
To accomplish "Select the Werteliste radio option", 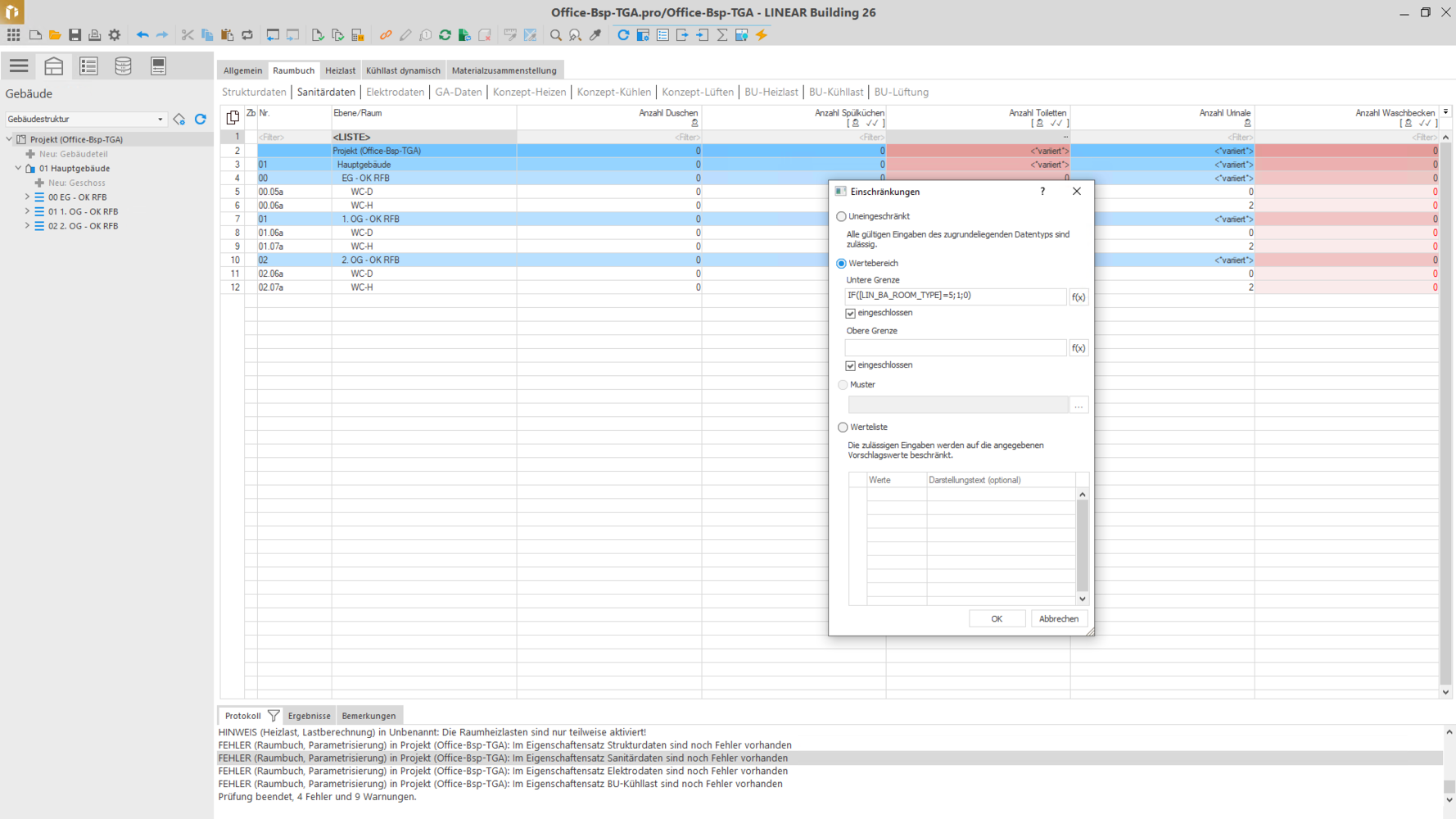I will point(843,428).
